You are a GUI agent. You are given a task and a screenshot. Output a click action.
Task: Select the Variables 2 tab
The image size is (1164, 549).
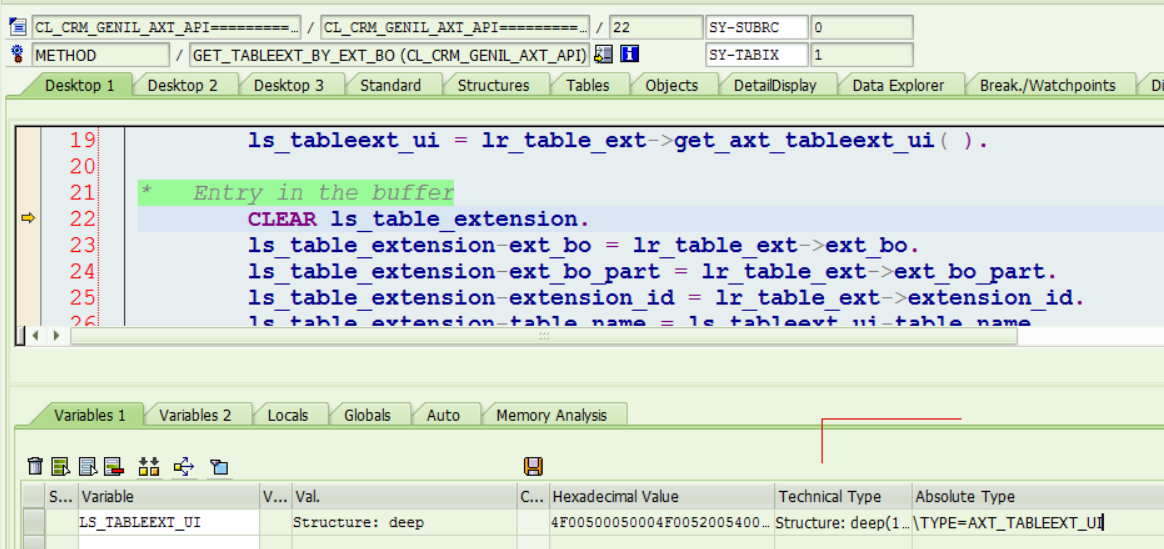click(x=195, y=415)
